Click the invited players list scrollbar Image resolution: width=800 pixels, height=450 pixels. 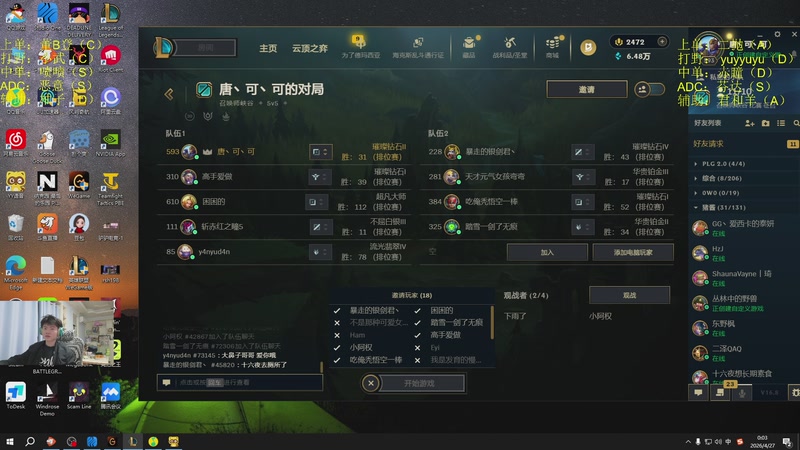[492, 322]
